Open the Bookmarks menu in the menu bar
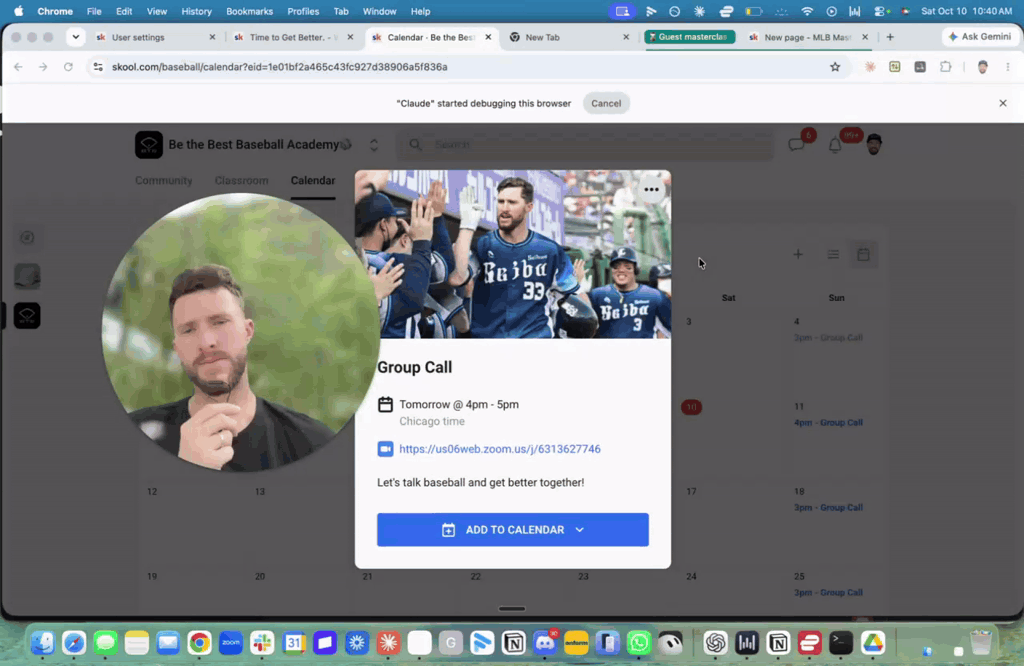This screenshot has height=666, width=1024. click(x=249, y=11)
